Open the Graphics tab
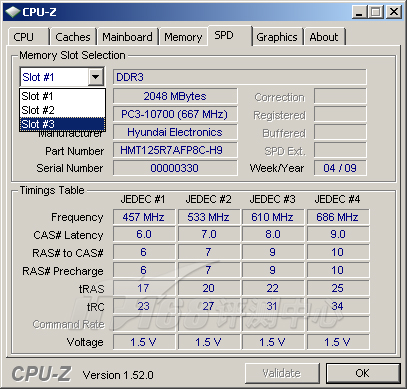407x389 pixels. click(277, 37)
